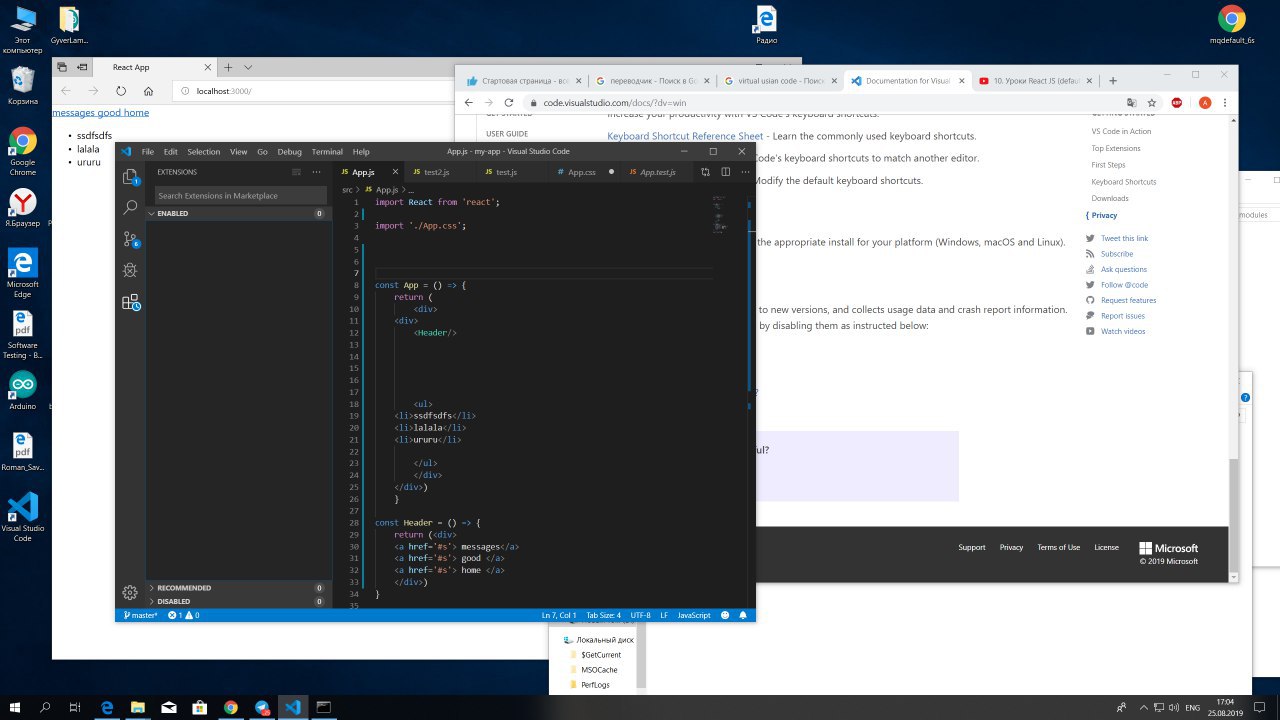Expand the DISABLED extensions section
This screenshot has width=1280, height=720.
[173, 601]
